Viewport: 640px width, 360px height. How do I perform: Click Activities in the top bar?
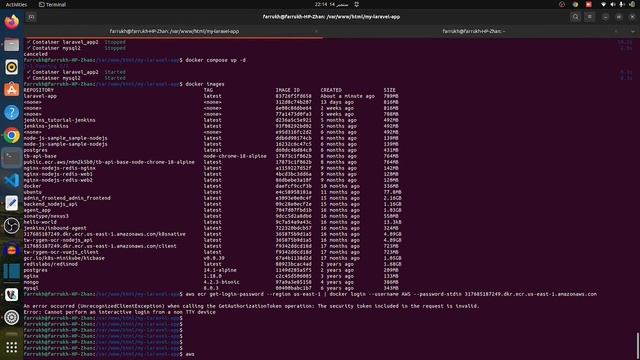[16, 4]
